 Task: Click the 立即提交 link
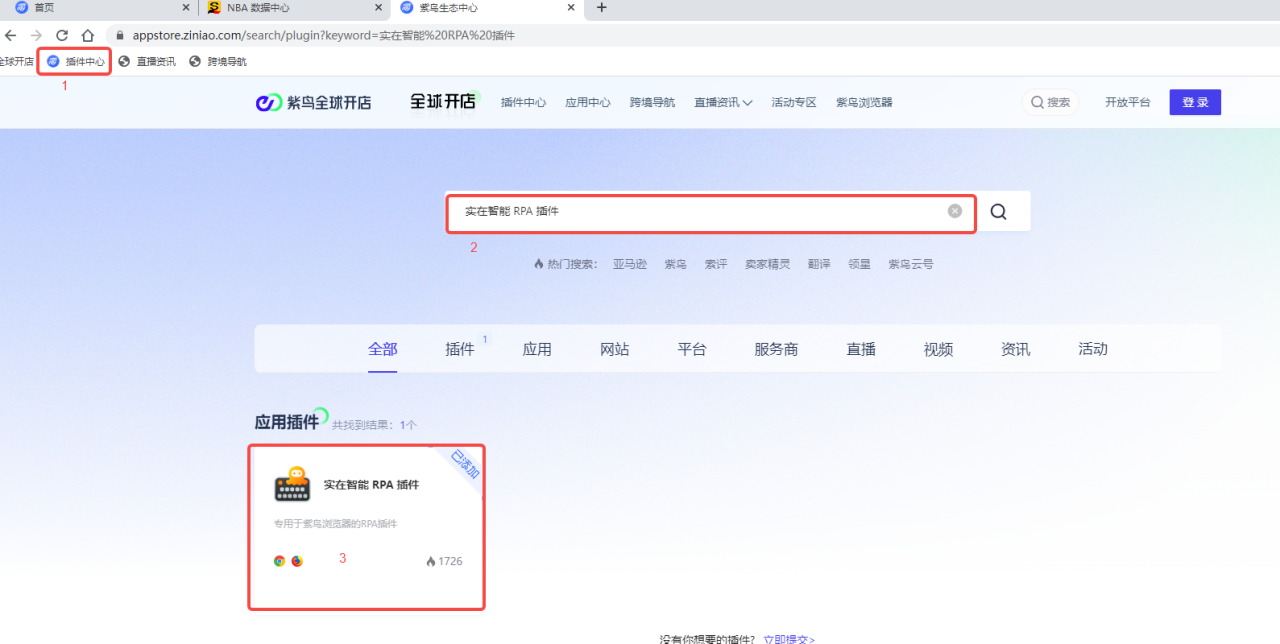coord(789,639)
